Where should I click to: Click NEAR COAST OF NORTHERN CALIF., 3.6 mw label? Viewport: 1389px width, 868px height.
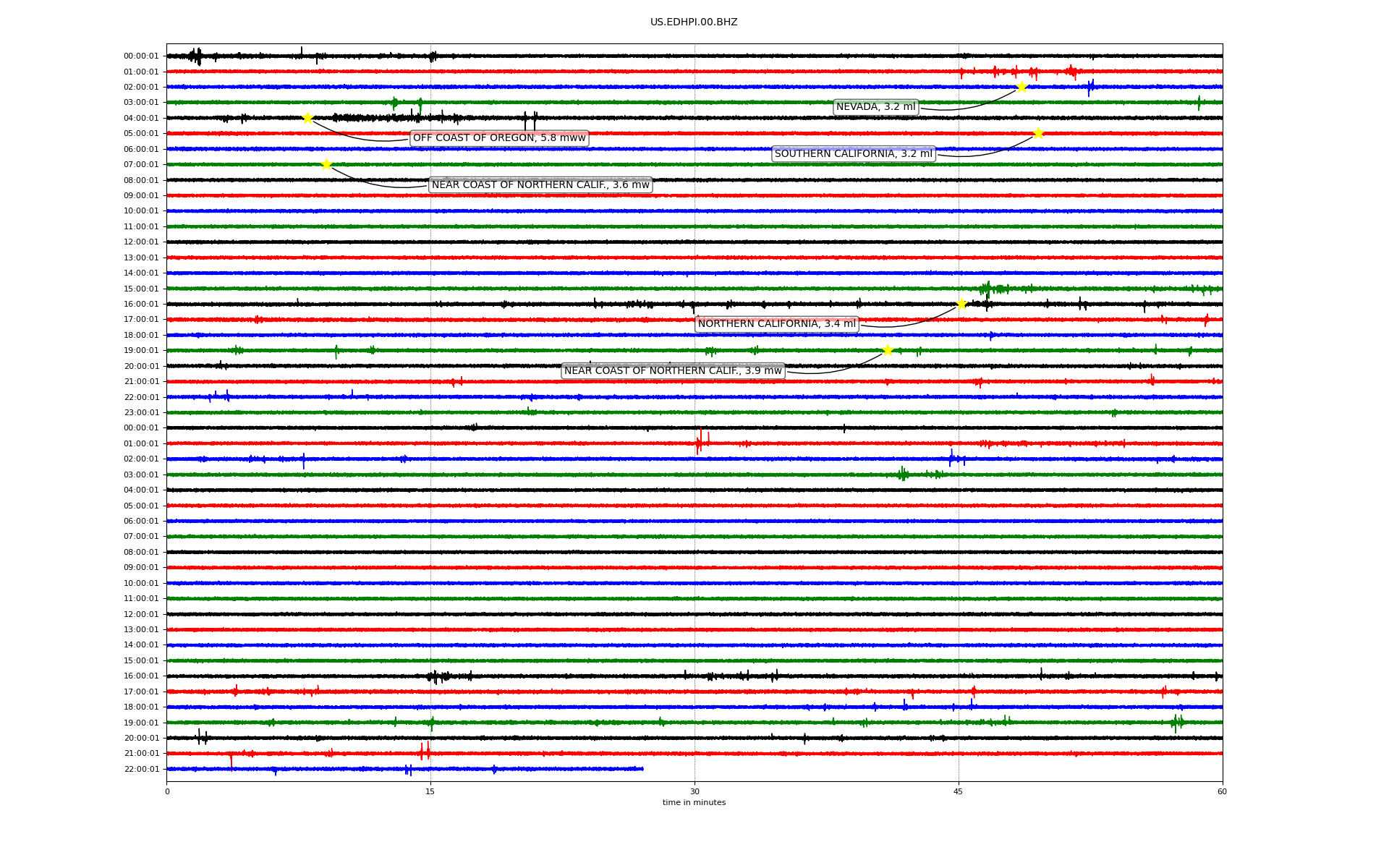[x=540, y=184]
